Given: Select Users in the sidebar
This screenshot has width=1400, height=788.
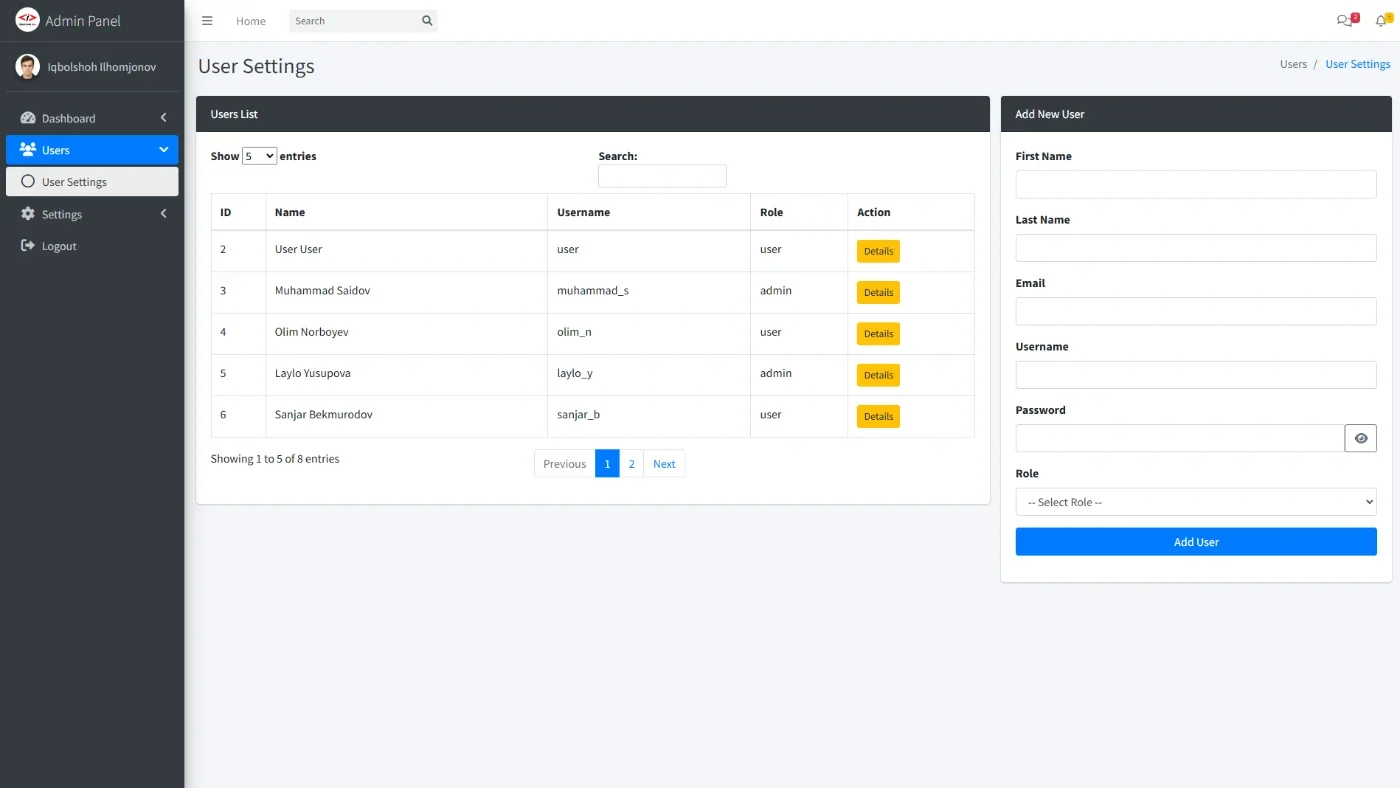Looking at the screenshot, I should point(92,150).
